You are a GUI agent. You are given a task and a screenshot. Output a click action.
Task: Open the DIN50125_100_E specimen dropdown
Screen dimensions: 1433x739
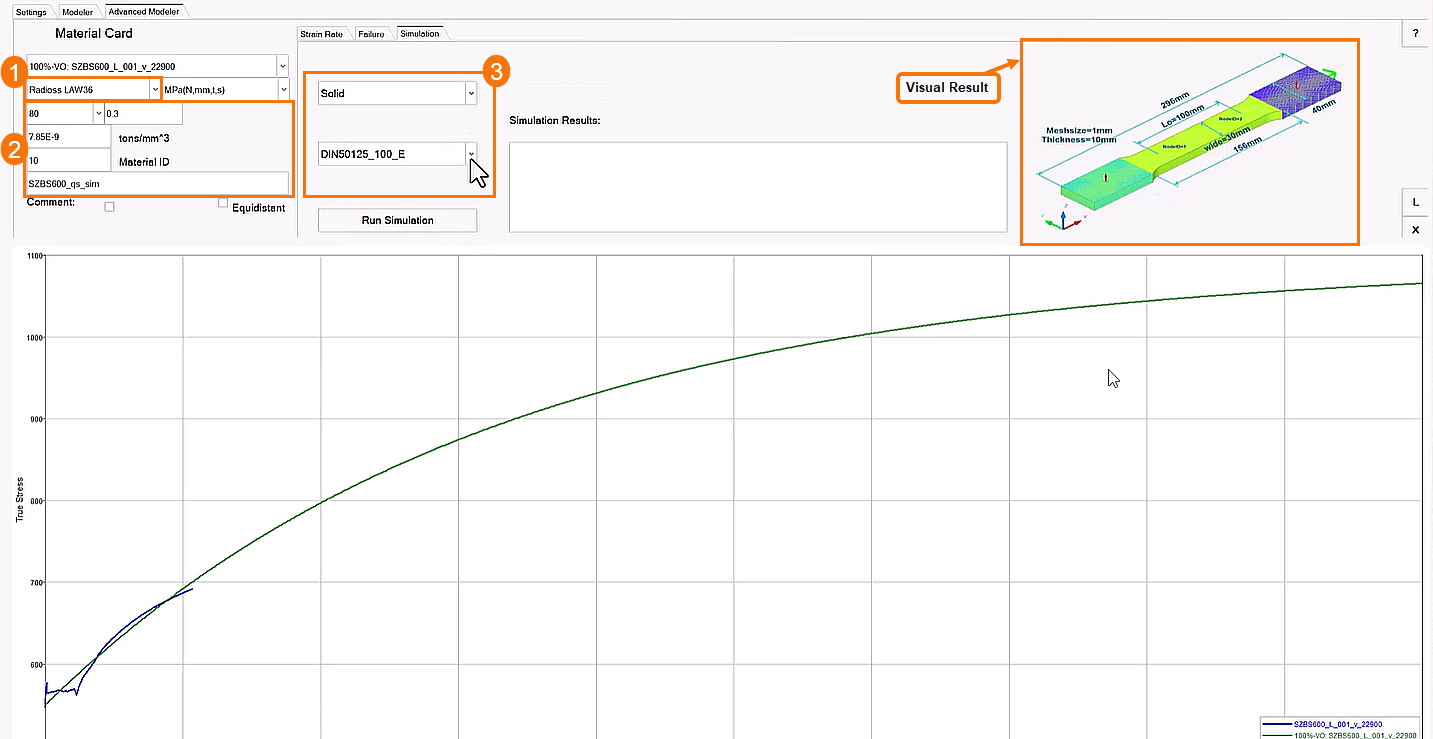(470, 153)
